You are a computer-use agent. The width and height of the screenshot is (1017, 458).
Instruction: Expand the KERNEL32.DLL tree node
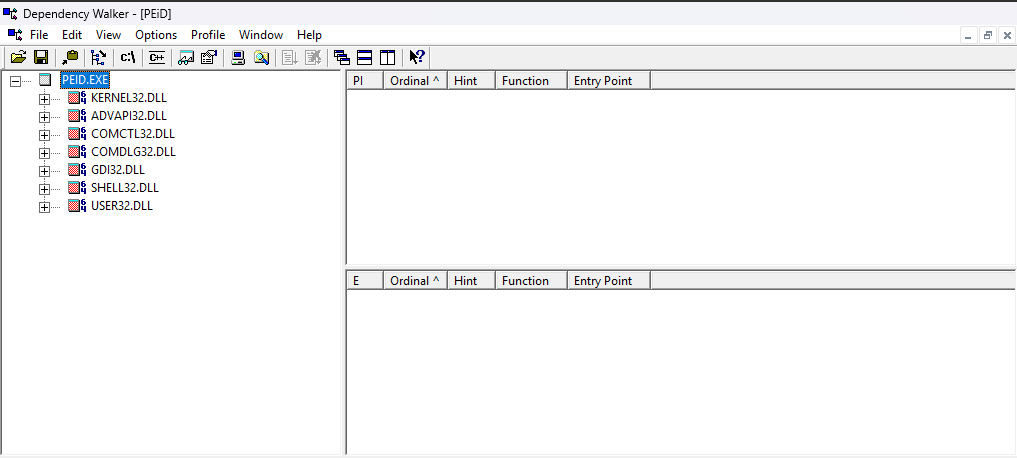coord(44,99)
